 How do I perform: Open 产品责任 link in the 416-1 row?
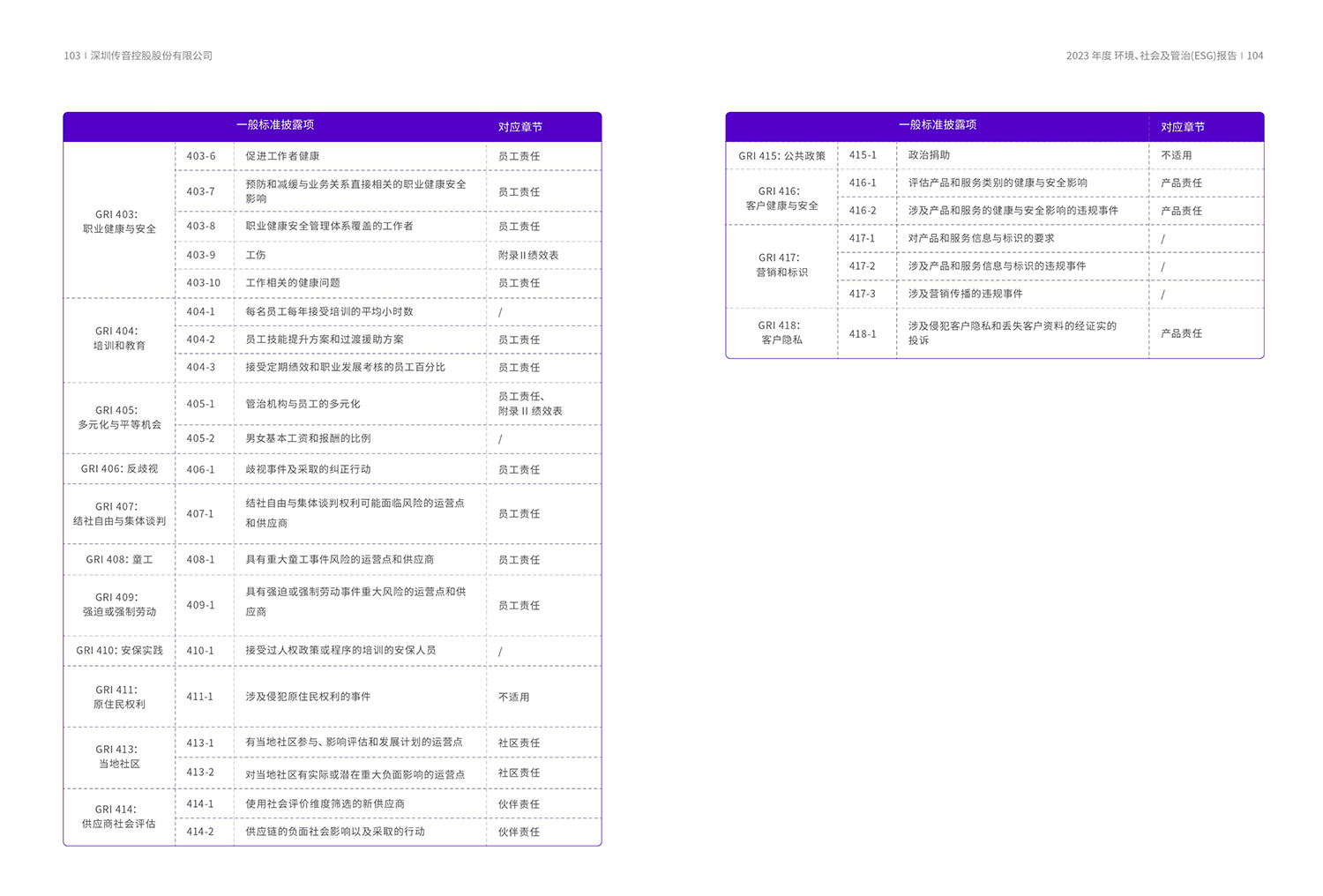point(1181,183)
